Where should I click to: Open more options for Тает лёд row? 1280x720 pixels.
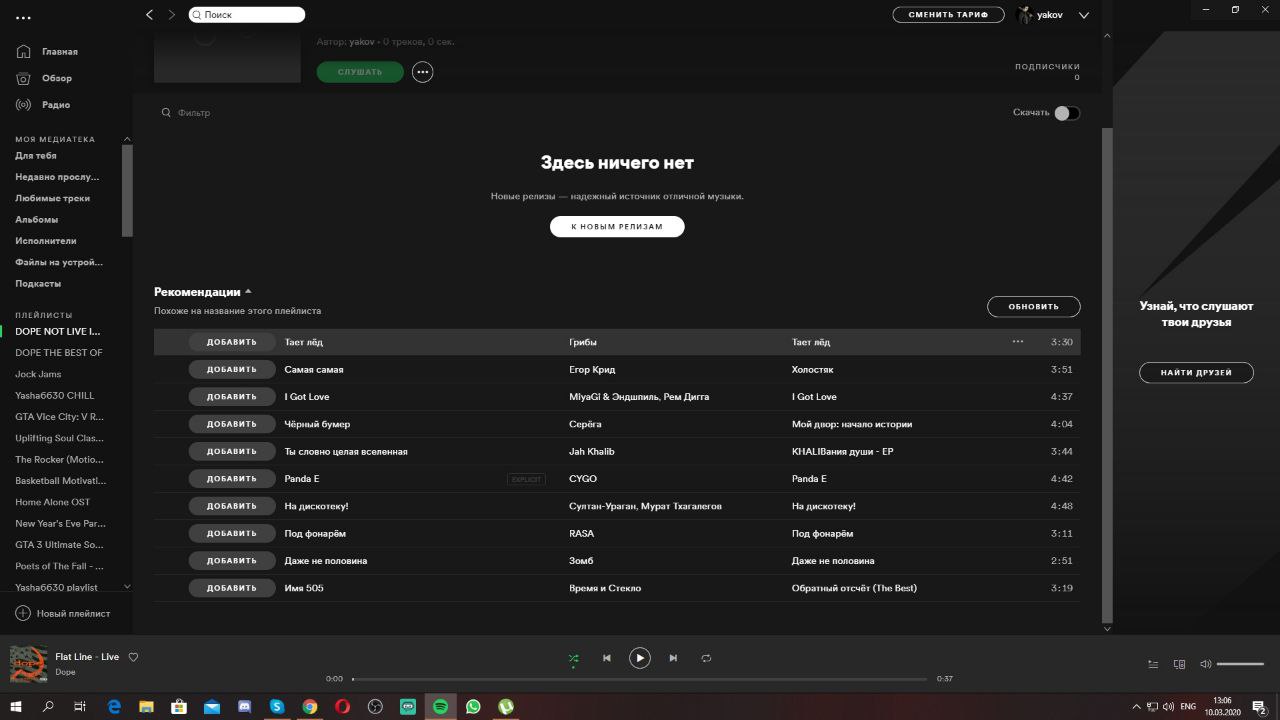click(1018, 342)
